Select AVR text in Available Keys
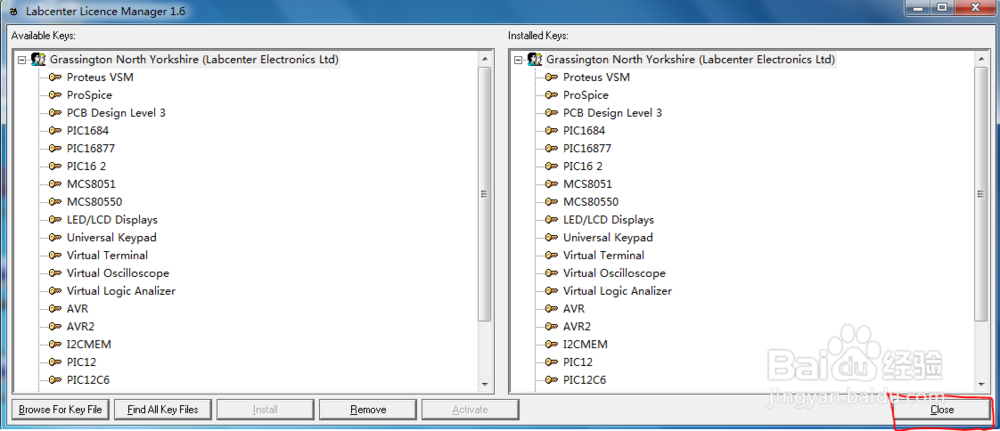 (x=77, y=309)
